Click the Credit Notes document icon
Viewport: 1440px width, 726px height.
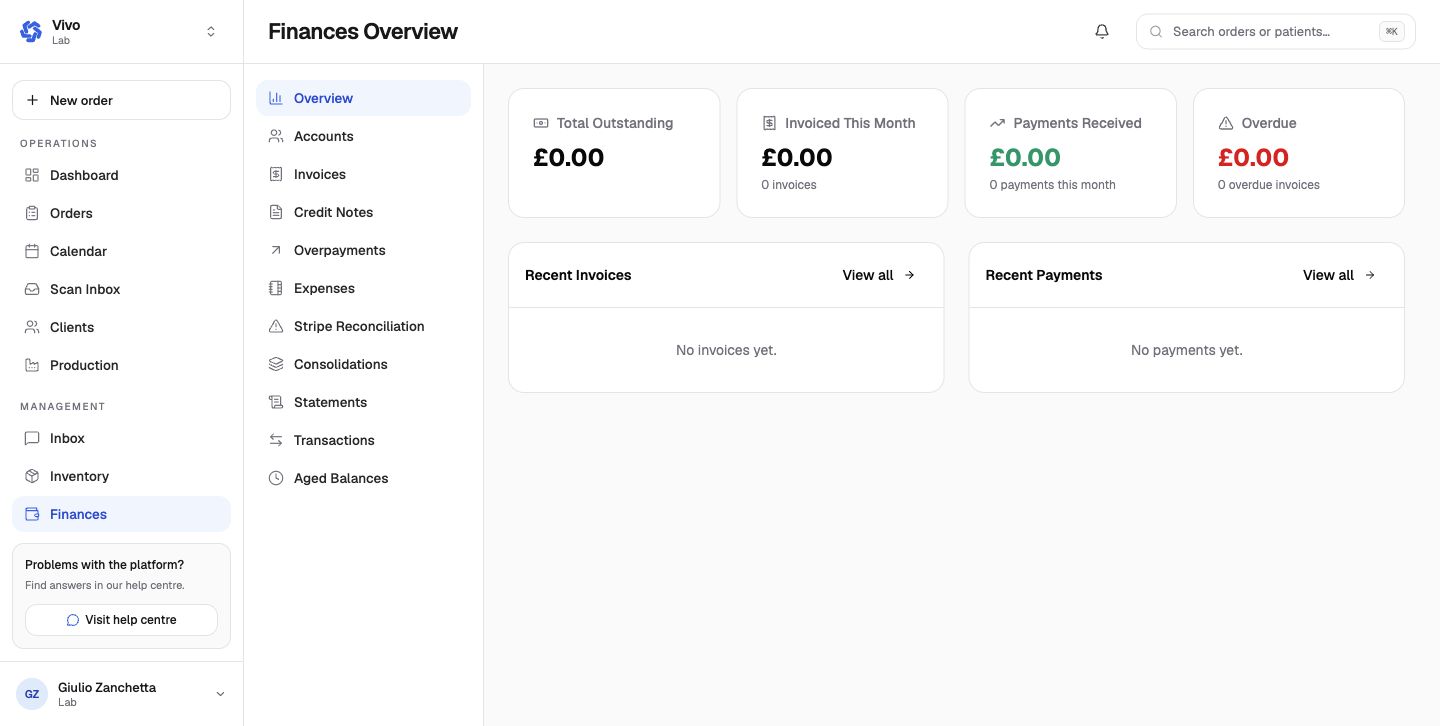tap(276, 212)
